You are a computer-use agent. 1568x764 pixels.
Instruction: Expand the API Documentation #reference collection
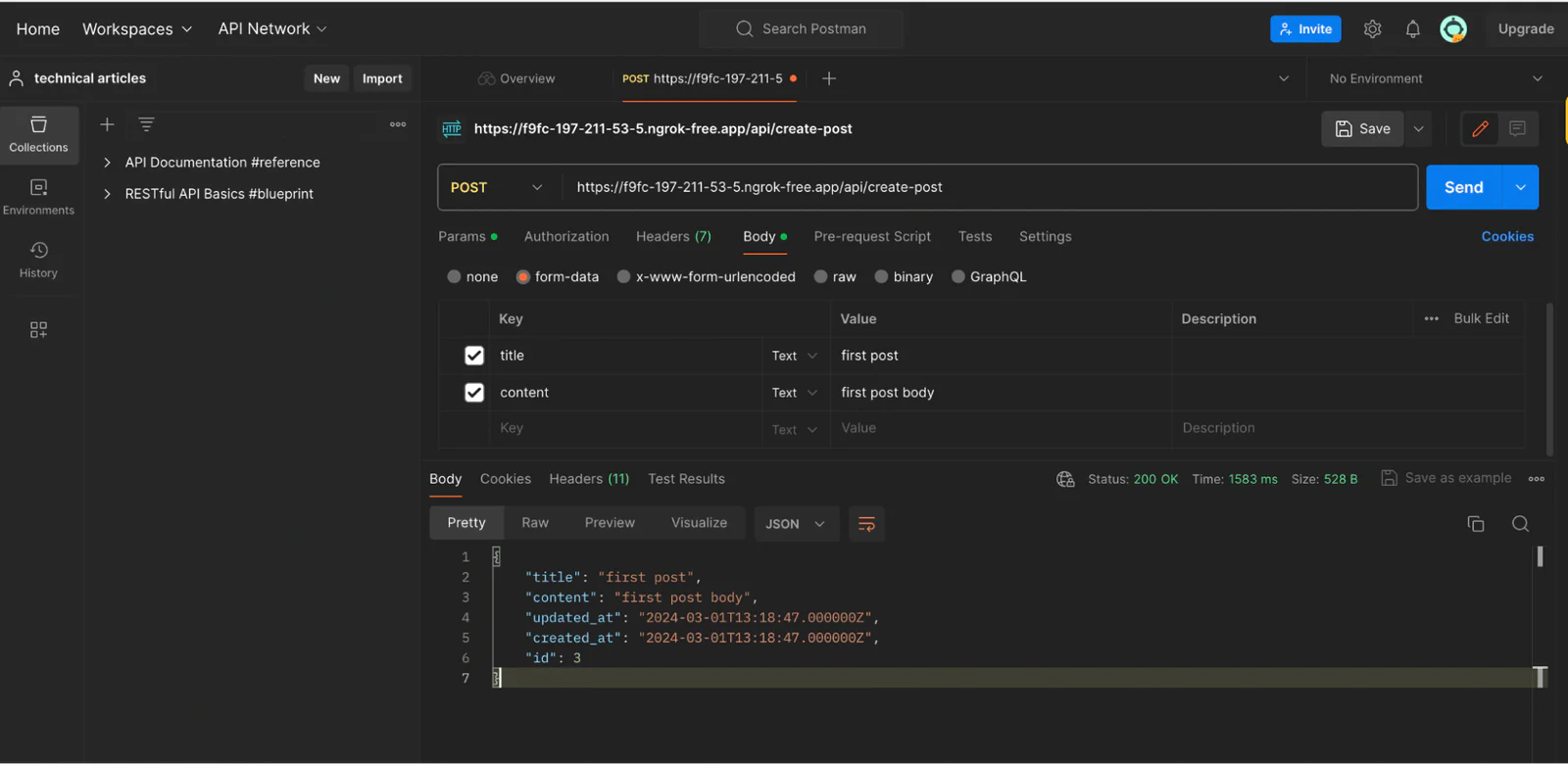click(107, 163)
